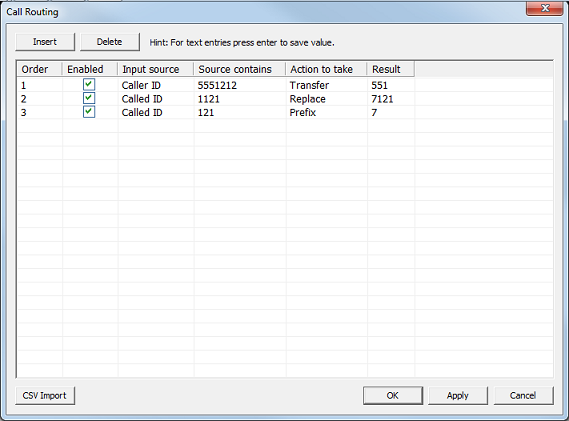Uncheck Enabled for the 1121 rule

(x=89, y=98)
